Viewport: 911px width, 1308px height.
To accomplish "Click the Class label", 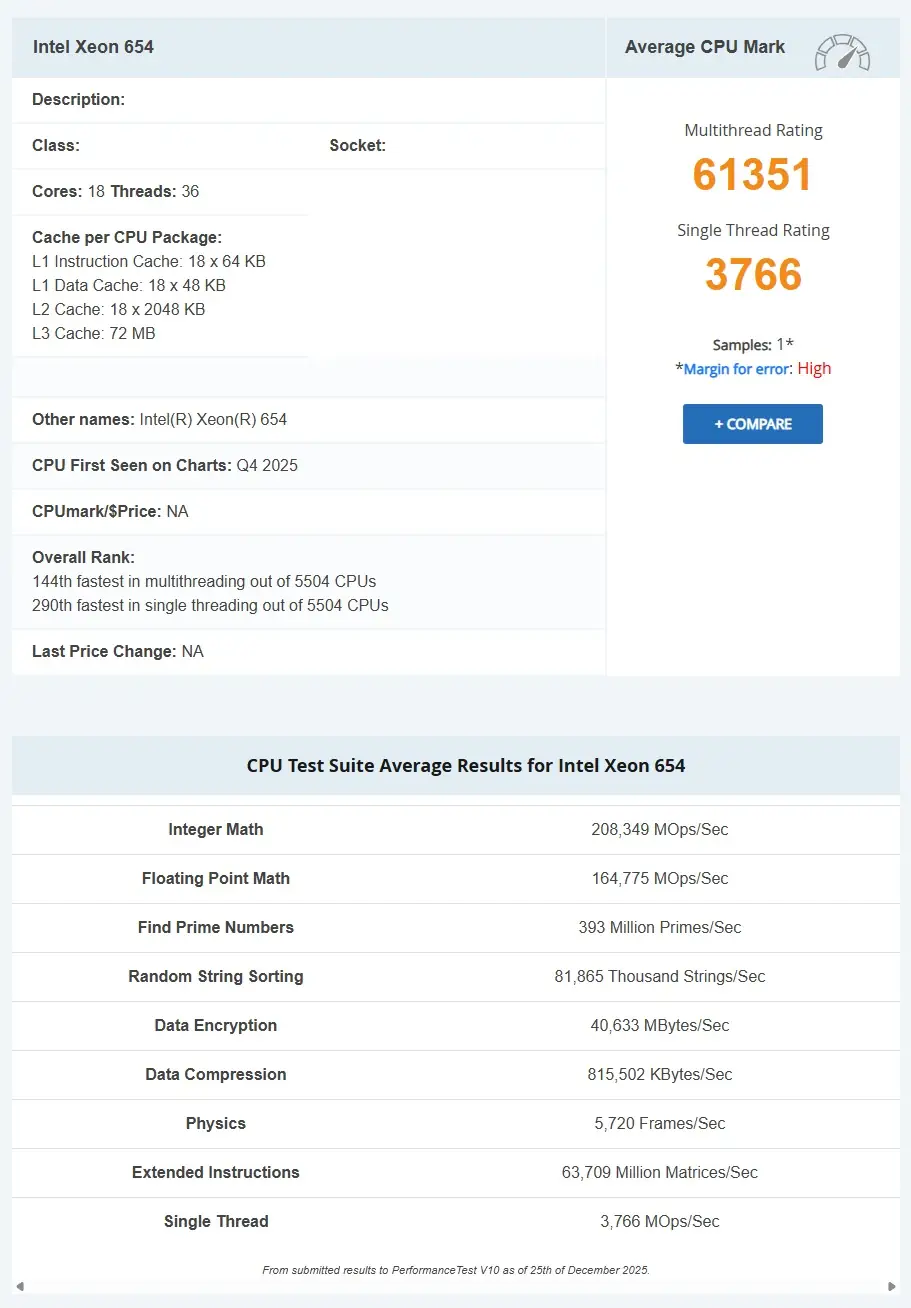I will [56, 146].
